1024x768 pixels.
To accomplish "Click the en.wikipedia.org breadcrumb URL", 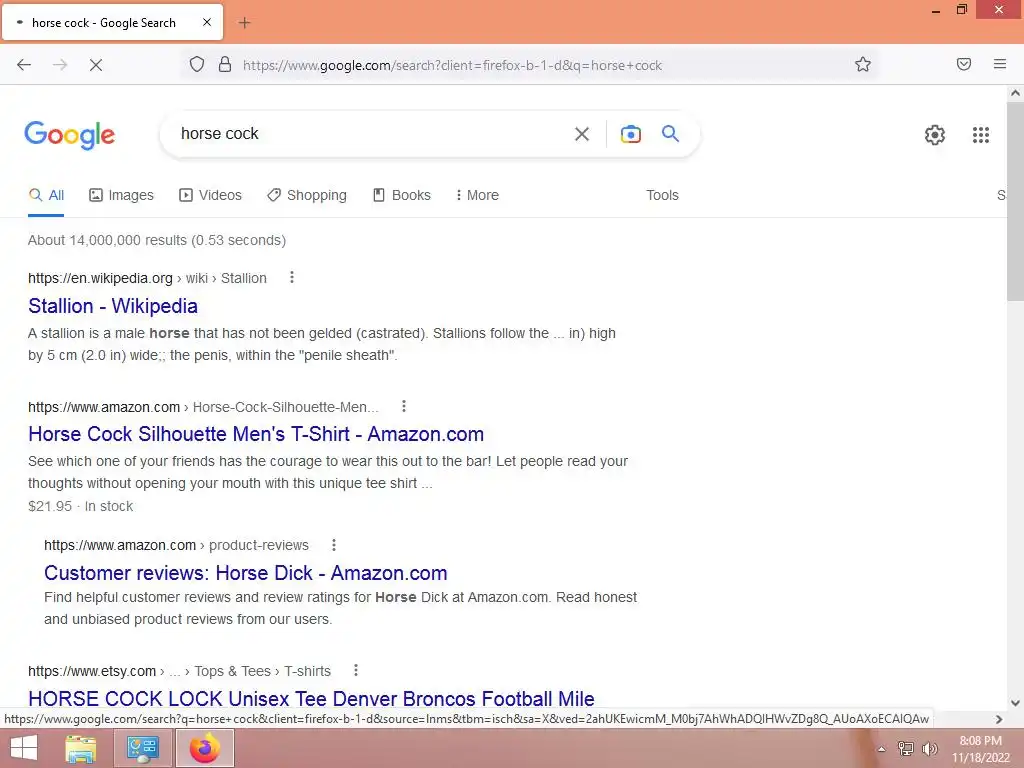I will [147, 278].
